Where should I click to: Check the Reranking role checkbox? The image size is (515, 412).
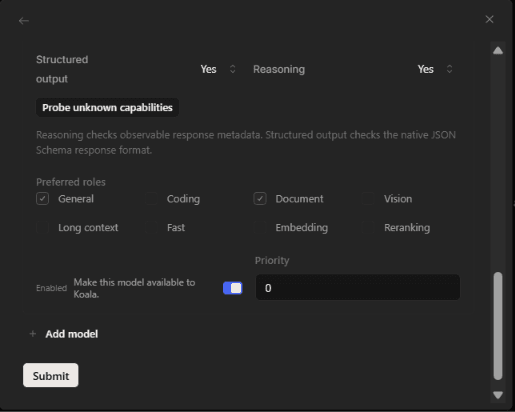click(368, 227)
